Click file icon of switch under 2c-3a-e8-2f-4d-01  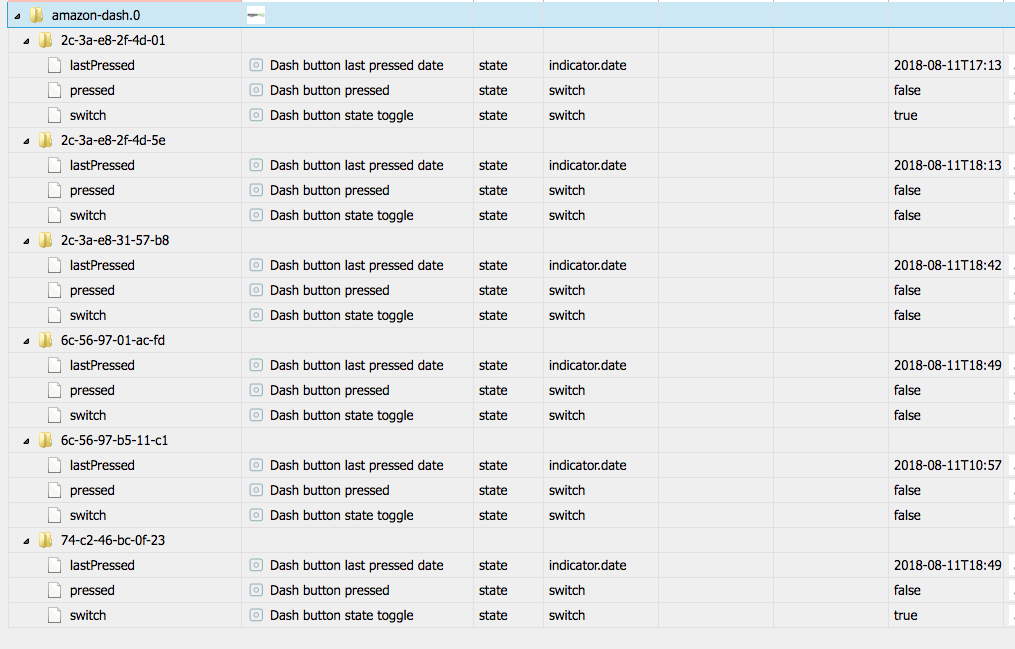point(54,115)
